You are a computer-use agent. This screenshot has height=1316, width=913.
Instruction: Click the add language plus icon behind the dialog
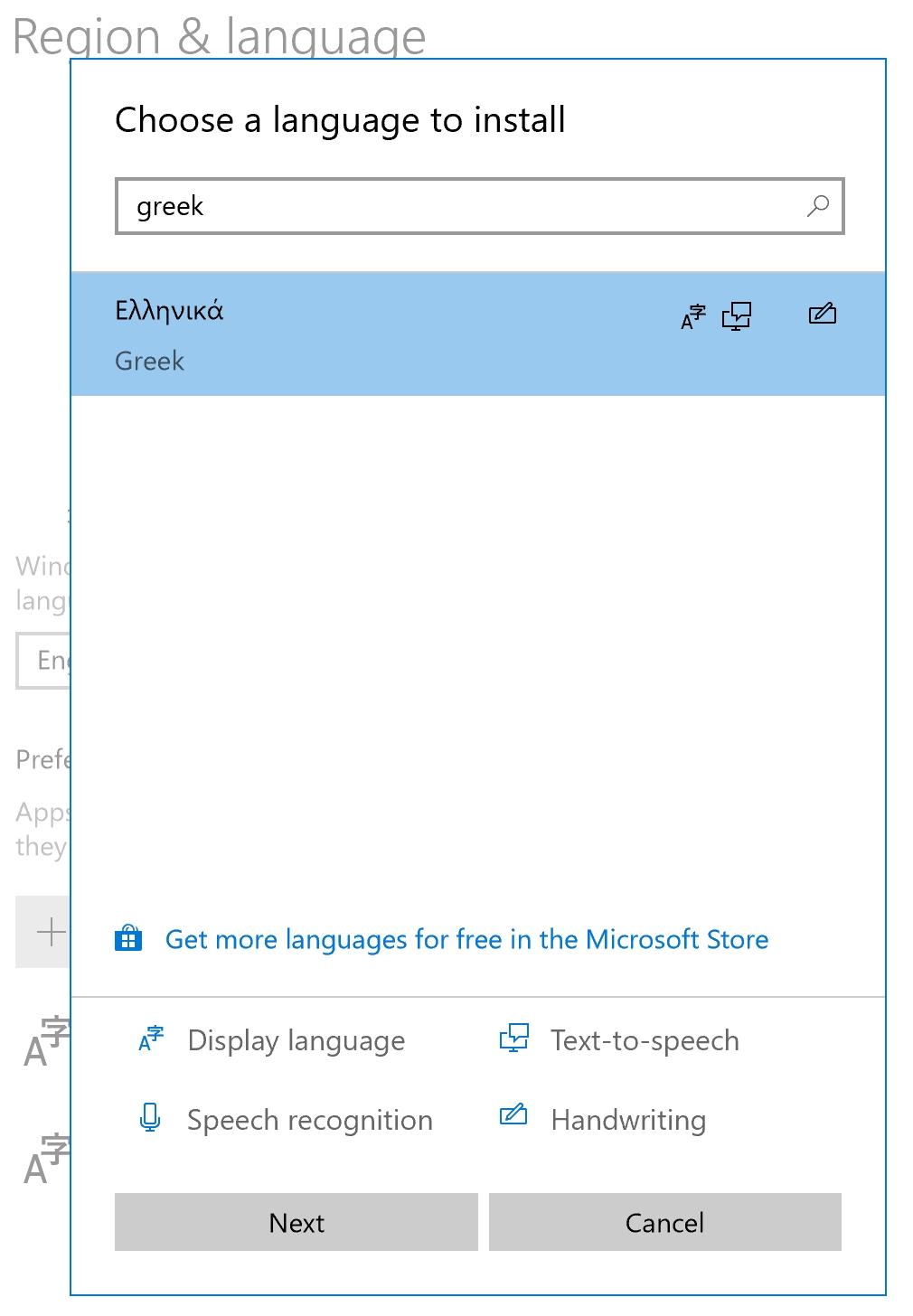tap(50, 931)
